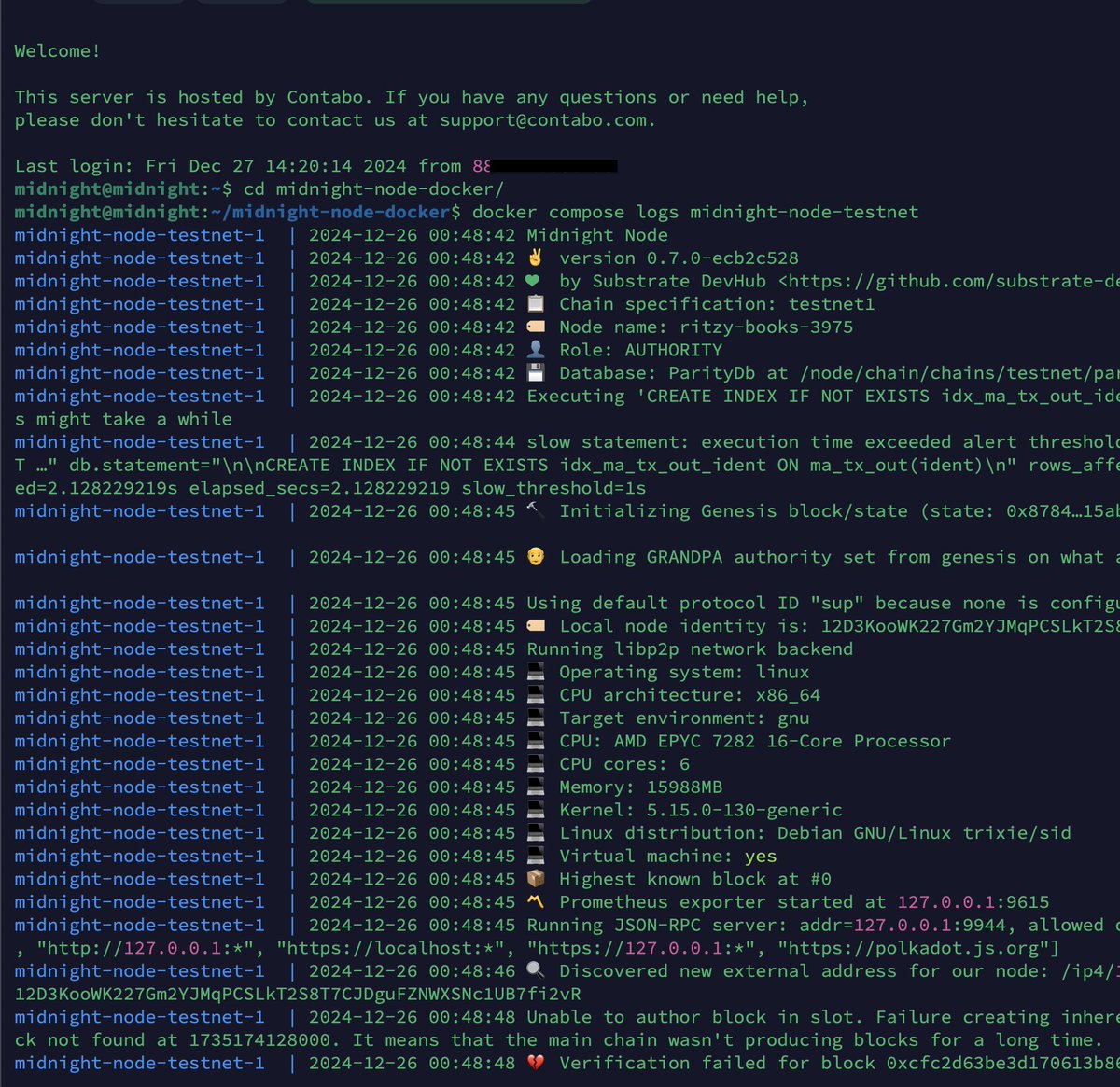Click the laptop emoji before CPU architecture
This screenshot has width=1120, height=1087.
click(x=535, y=695)
